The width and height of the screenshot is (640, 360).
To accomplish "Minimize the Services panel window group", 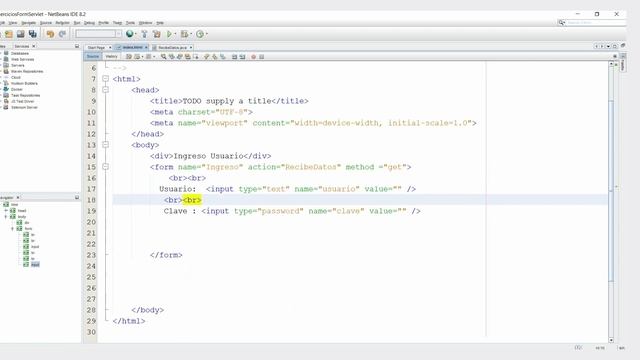I will 77,47.
